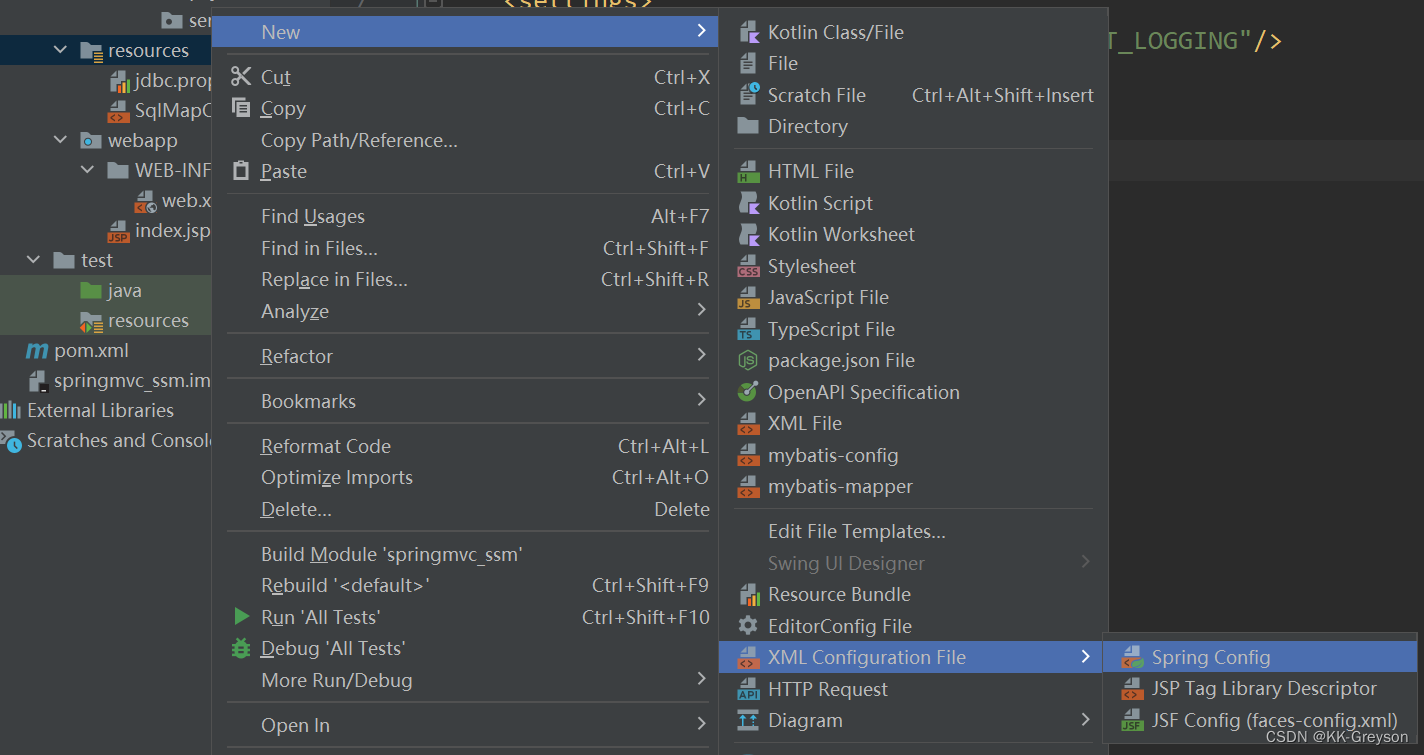Click the TypeScript File icon
The width and height of the screenshot is (1424, 755).
[749, 329]
